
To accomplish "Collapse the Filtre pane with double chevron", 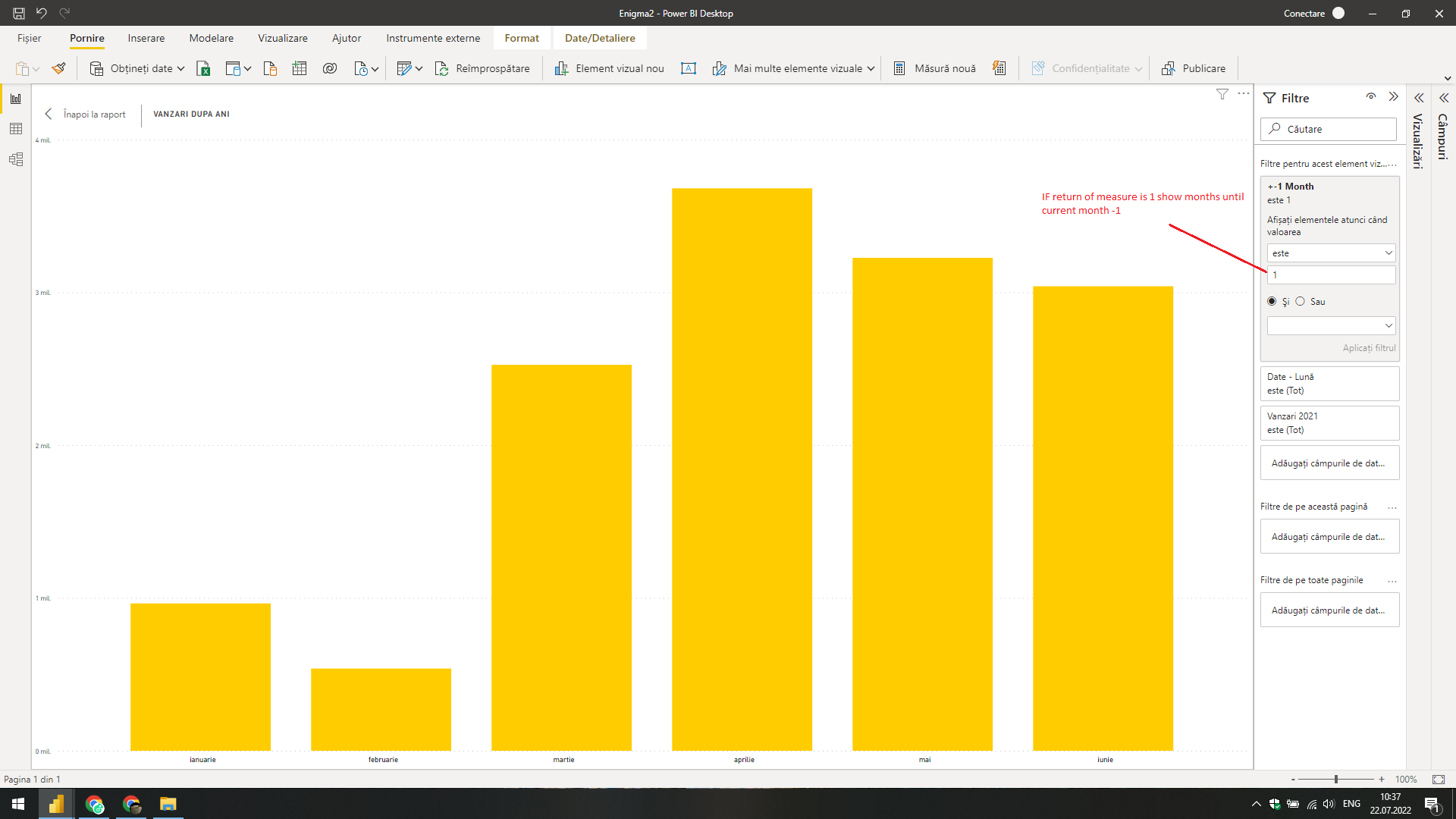I will coord(1394,96).
